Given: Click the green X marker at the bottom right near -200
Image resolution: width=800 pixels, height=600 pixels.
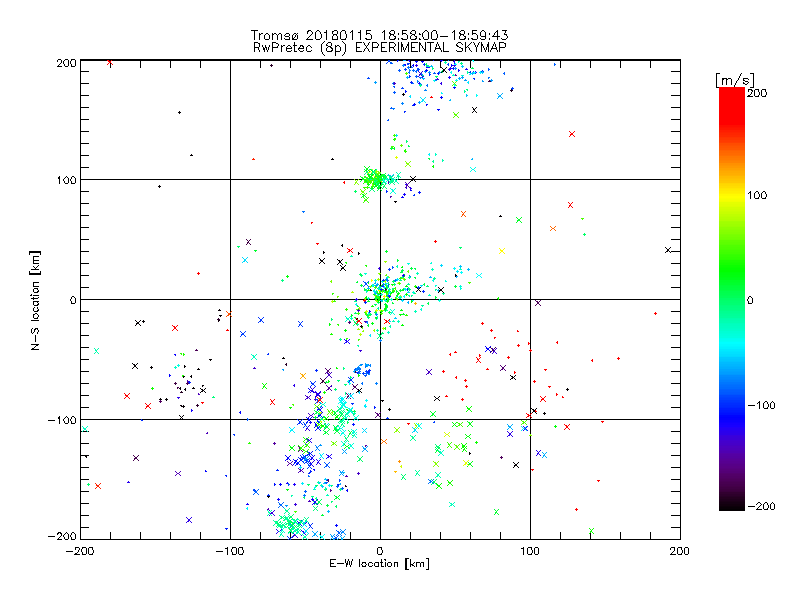Looking at the screenshot, I should [x=591, y=531].
